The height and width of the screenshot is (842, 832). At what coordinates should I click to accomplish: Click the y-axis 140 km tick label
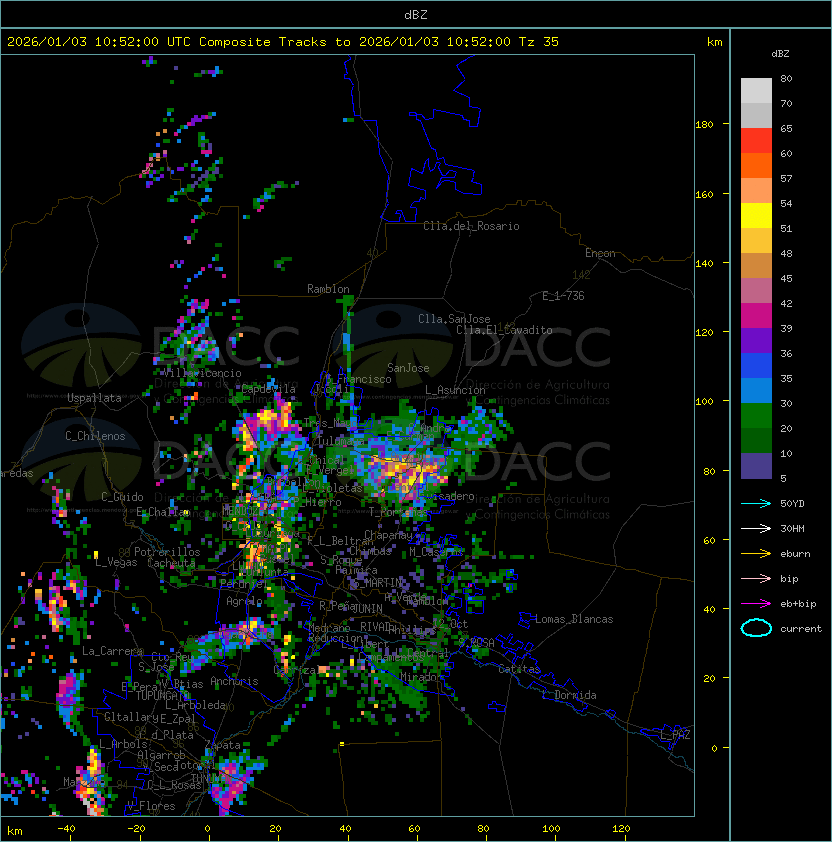point(704,264)
